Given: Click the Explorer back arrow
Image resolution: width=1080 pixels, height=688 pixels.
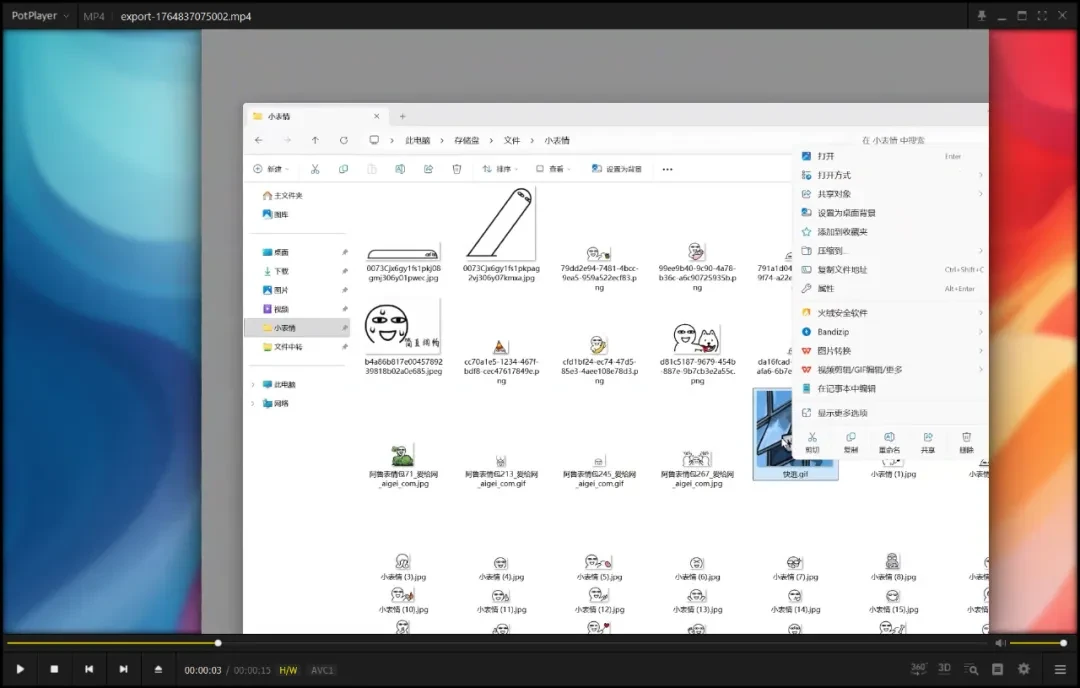Looking at the screenshot, I should click(x=259, y=140).
